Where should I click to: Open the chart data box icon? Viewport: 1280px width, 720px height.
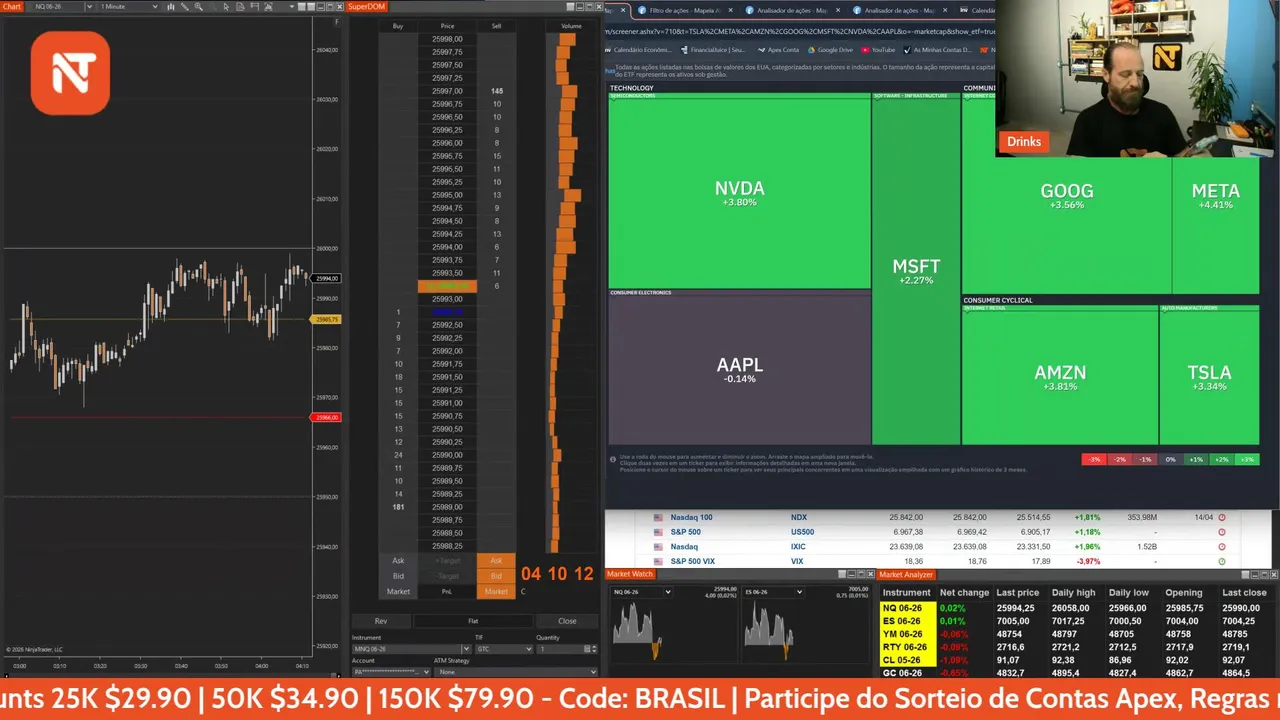[240, 7]
